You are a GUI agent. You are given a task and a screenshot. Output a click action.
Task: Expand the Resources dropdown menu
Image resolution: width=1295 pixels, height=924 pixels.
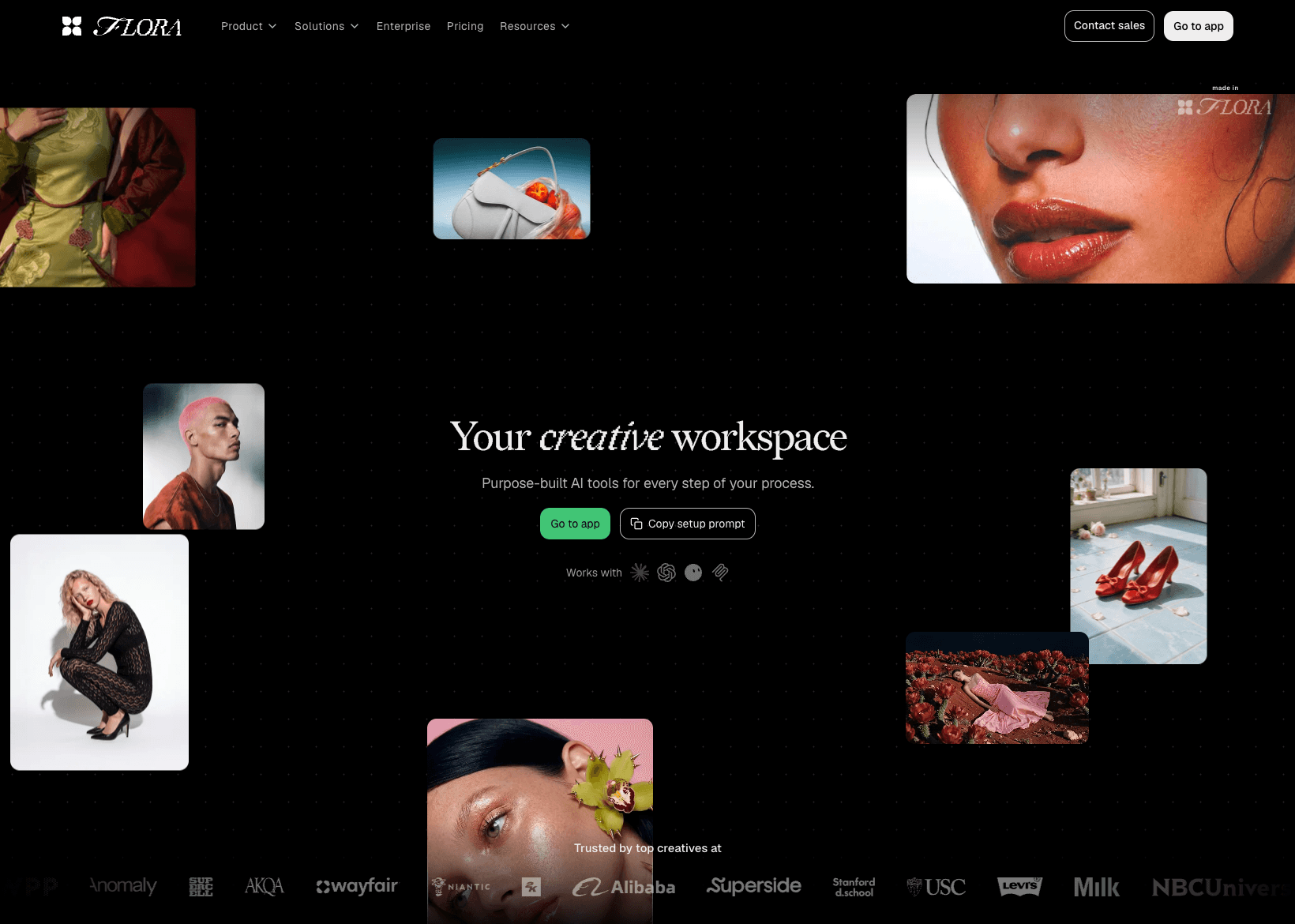pos(535,26)
